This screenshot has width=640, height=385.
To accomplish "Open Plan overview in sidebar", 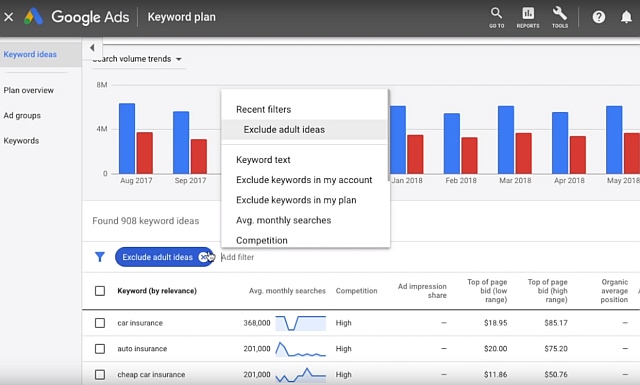I will [29, 90].
